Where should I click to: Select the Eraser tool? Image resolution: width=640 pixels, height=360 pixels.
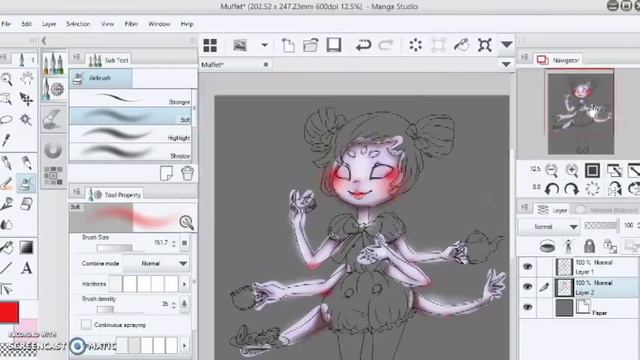27,204
